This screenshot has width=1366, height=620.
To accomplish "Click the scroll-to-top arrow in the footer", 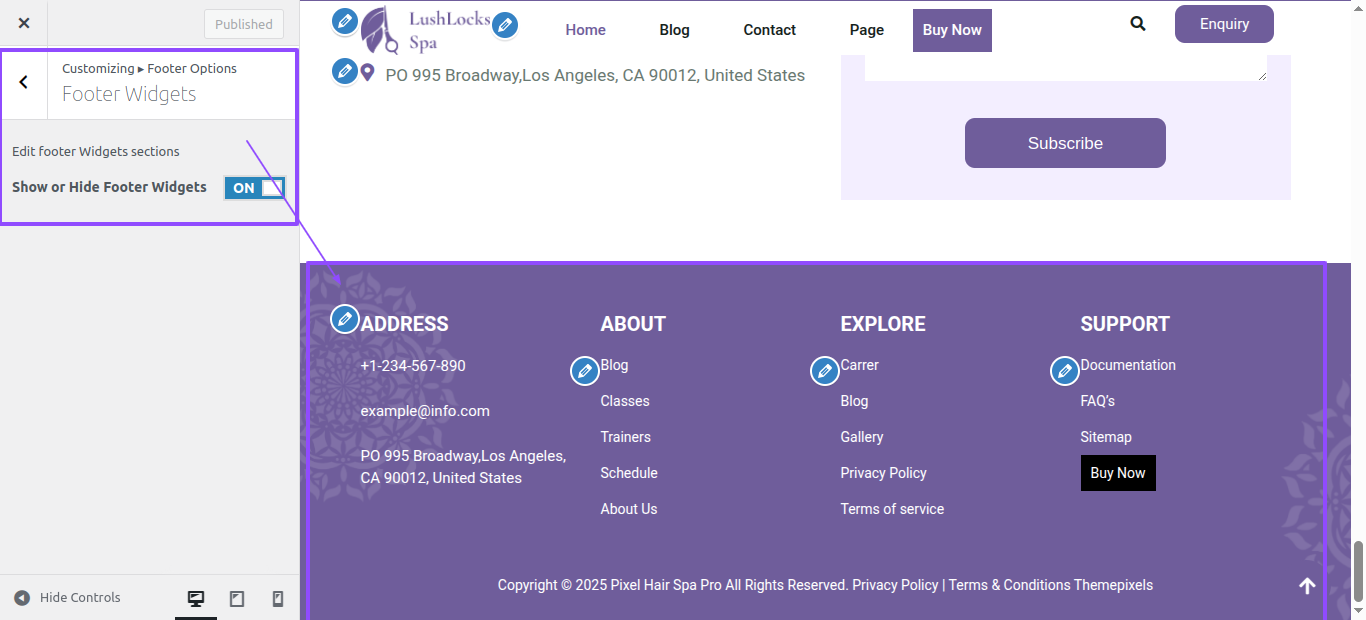I will [1307, 586].
